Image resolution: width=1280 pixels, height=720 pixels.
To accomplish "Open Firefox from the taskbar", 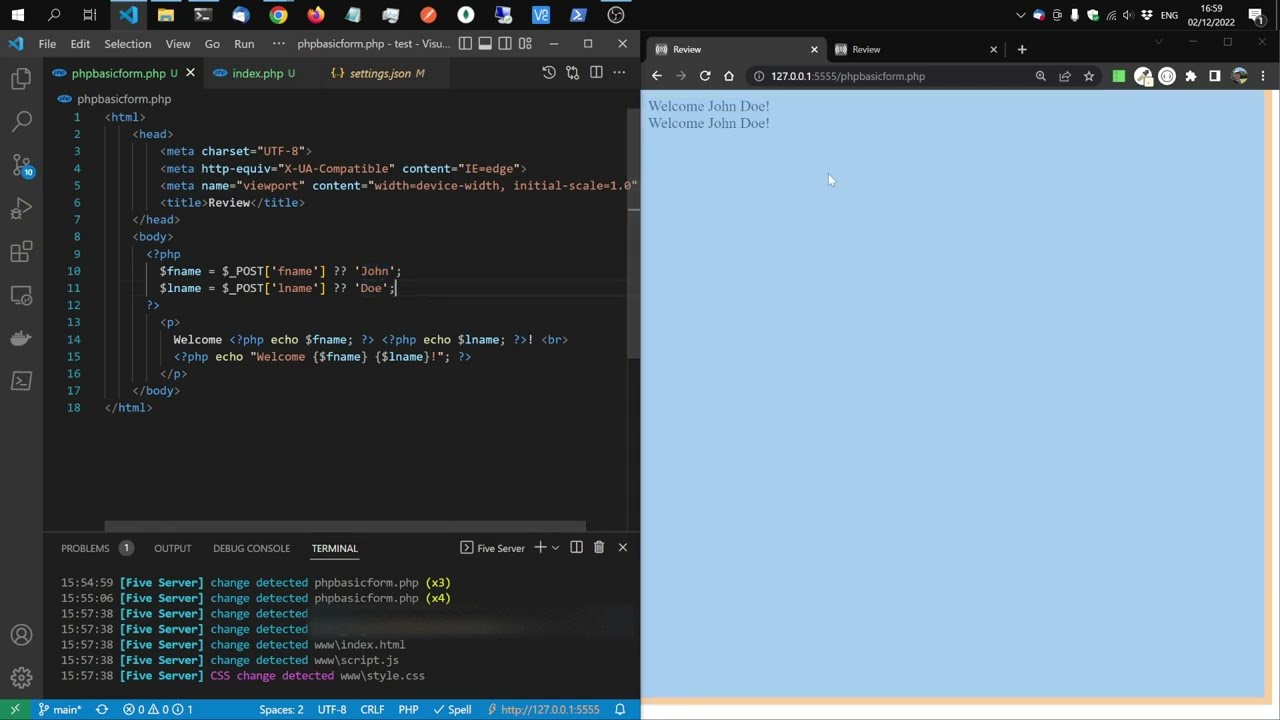I will (316, 15).
